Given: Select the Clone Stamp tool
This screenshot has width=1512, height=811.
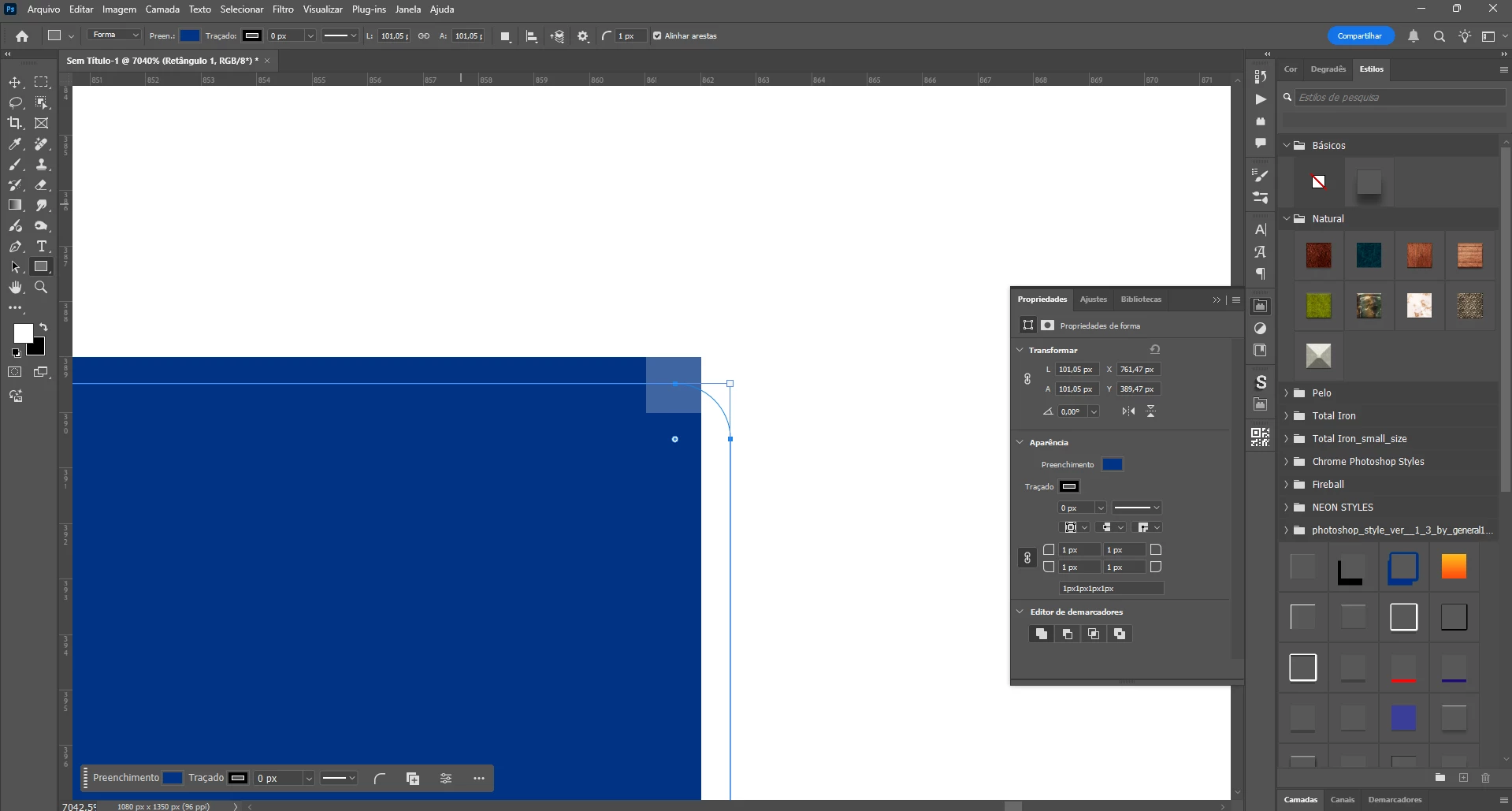Looking at the screenshot, I should coord(41,165).
